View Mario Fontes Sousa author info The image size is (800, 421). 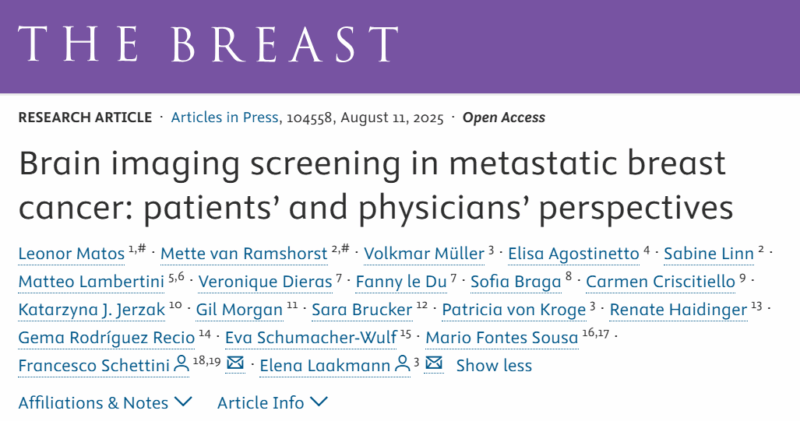pyautogui.click(x=502, y=337)
